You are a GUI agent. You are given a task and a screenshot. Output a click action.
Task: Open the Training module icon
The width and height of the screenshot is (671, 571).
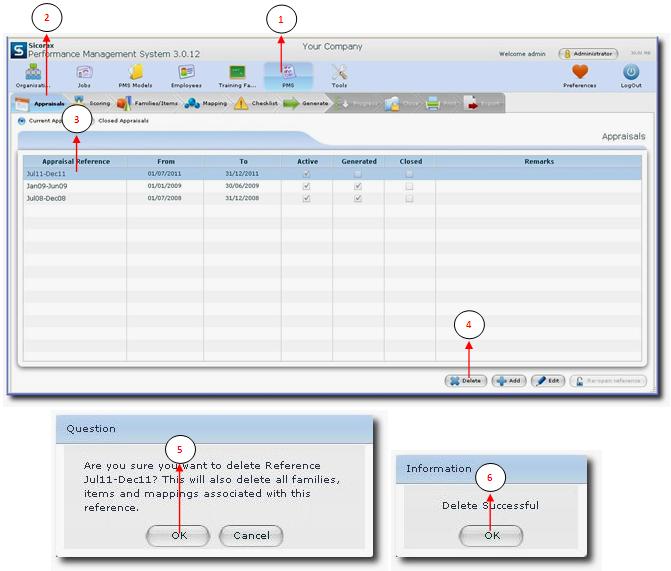pyautogui.click(x=237, y=73)
